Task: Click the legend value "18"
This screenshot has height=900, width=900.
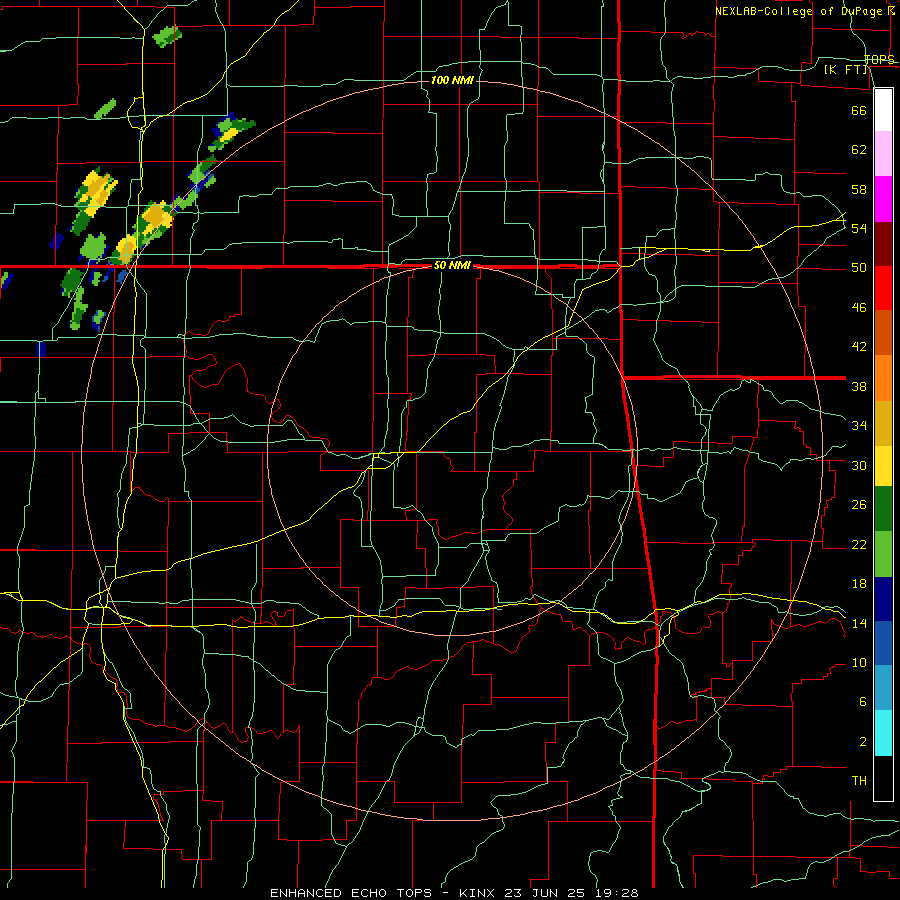Action: [x=859, y=584]
